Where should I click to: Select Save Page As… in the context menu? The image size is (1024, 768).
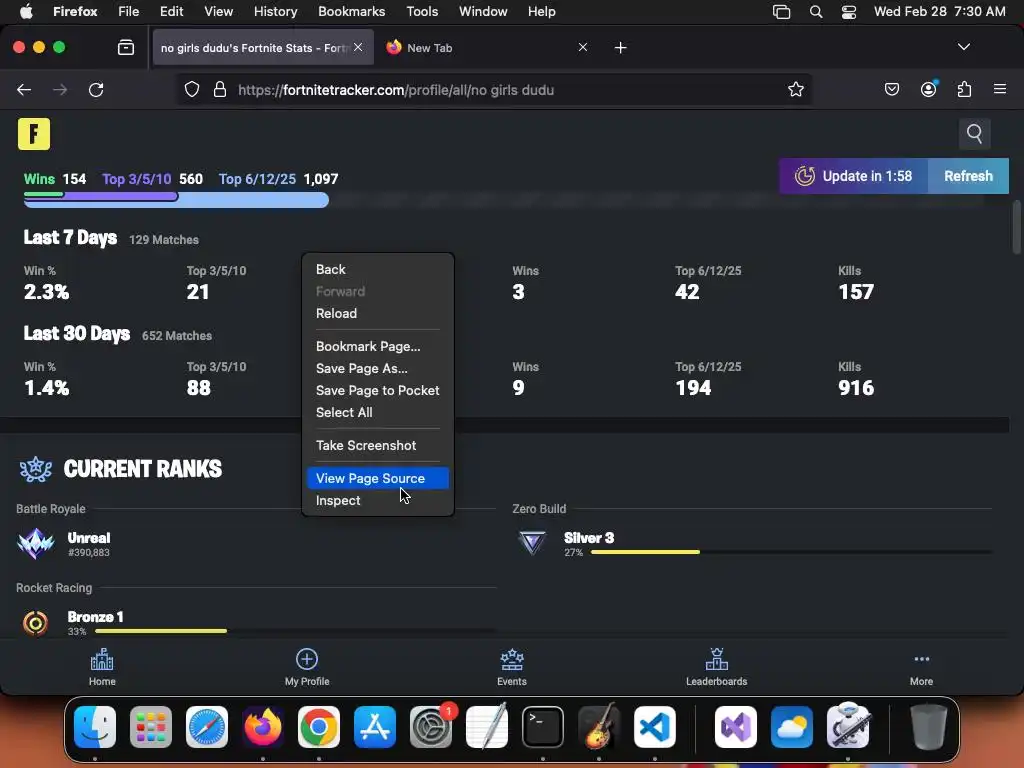(x=377, y=368)
